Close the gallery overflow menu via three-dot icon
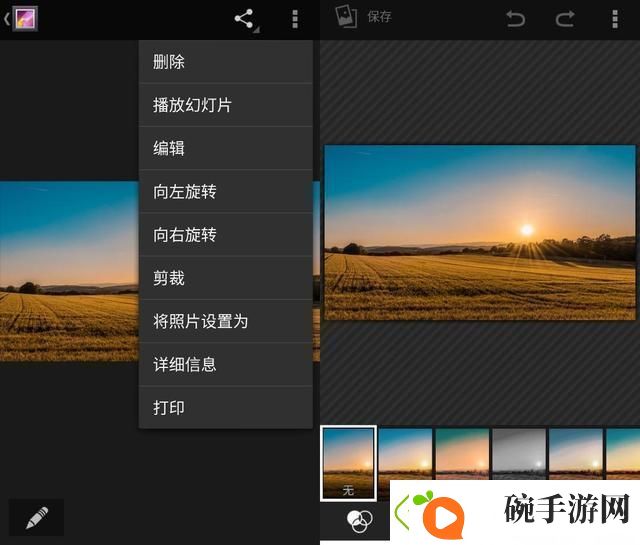This screenshot has width=640, height=545. point(295,20)
